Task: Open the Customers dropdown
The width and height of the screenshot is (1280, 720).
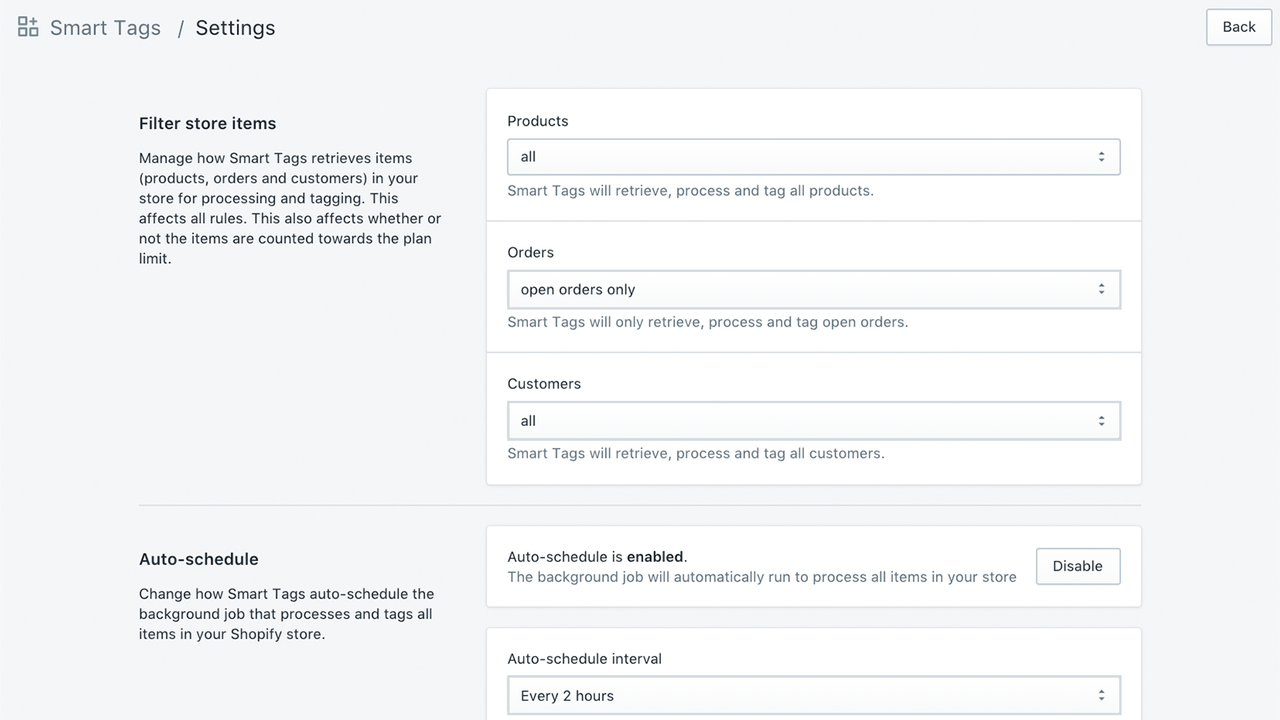Action: pos(812,420)
